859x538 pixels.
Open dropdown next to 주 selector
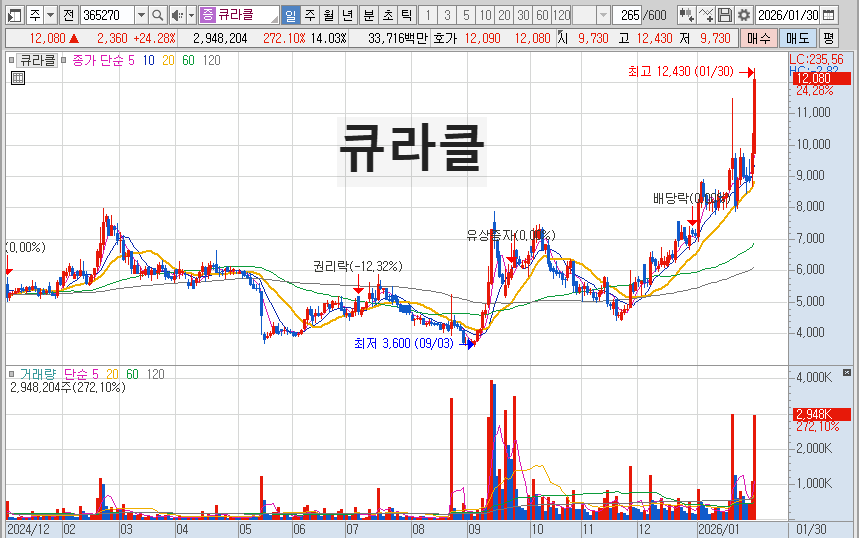50,15
